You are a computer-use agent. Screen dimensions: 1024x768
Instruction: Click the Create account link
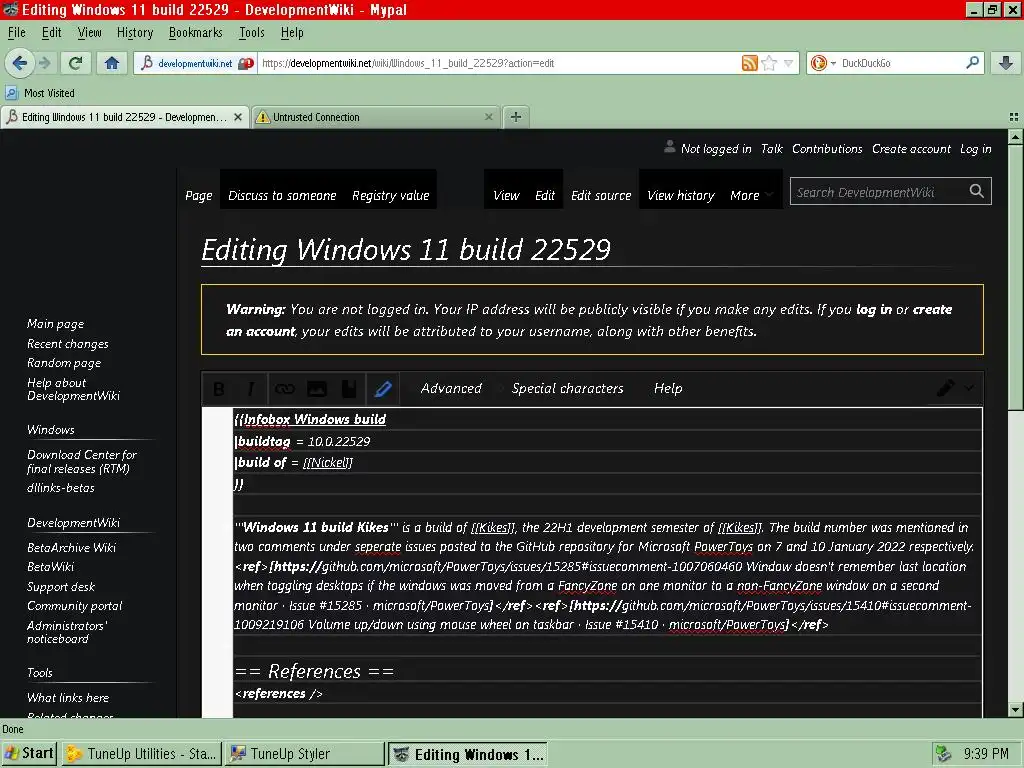pyautogui.click(x=911, y=149)
